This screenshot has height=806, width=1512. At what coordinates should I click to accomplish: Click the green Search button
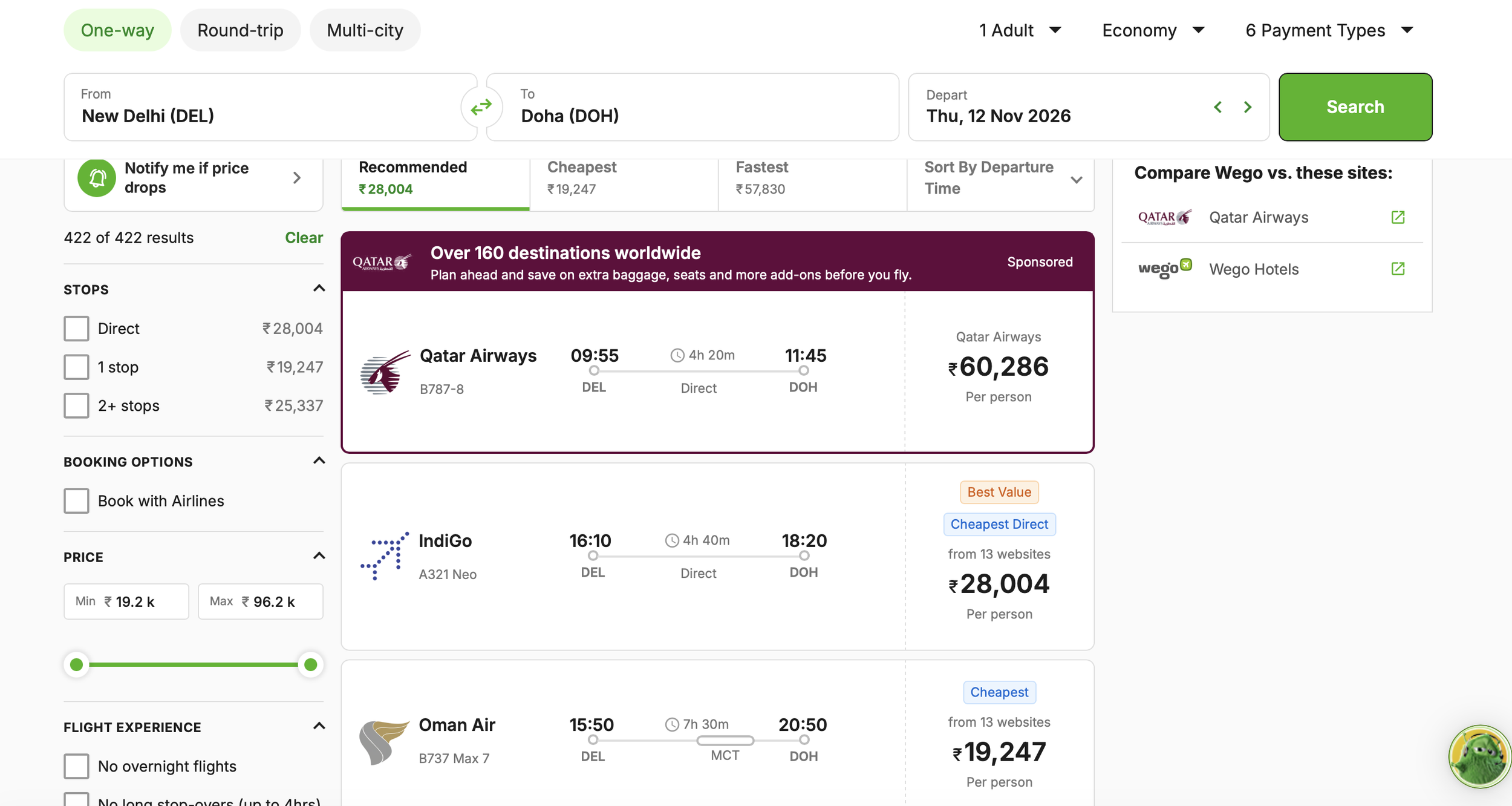click(1355, 107)
